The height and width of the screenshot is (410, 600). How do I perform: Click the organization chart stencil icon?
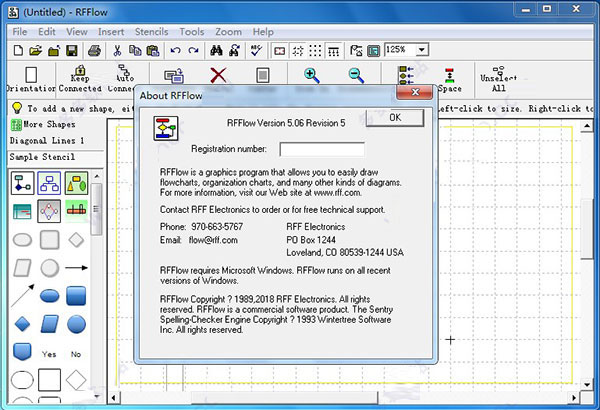[x=49, y=183]
